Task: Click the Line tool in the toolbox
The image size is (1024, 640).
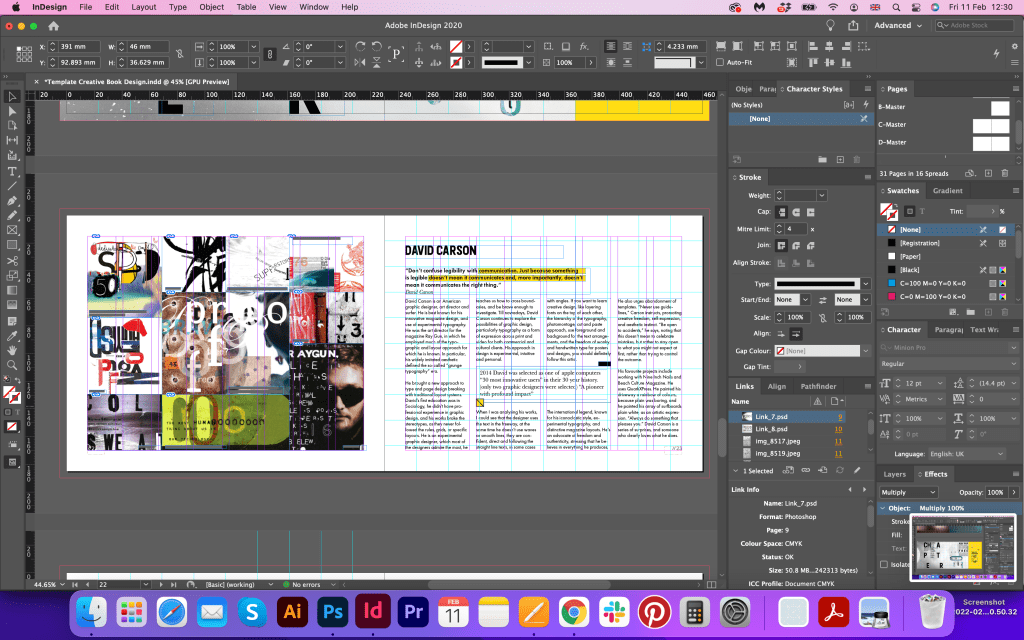Action: (12, 185)
